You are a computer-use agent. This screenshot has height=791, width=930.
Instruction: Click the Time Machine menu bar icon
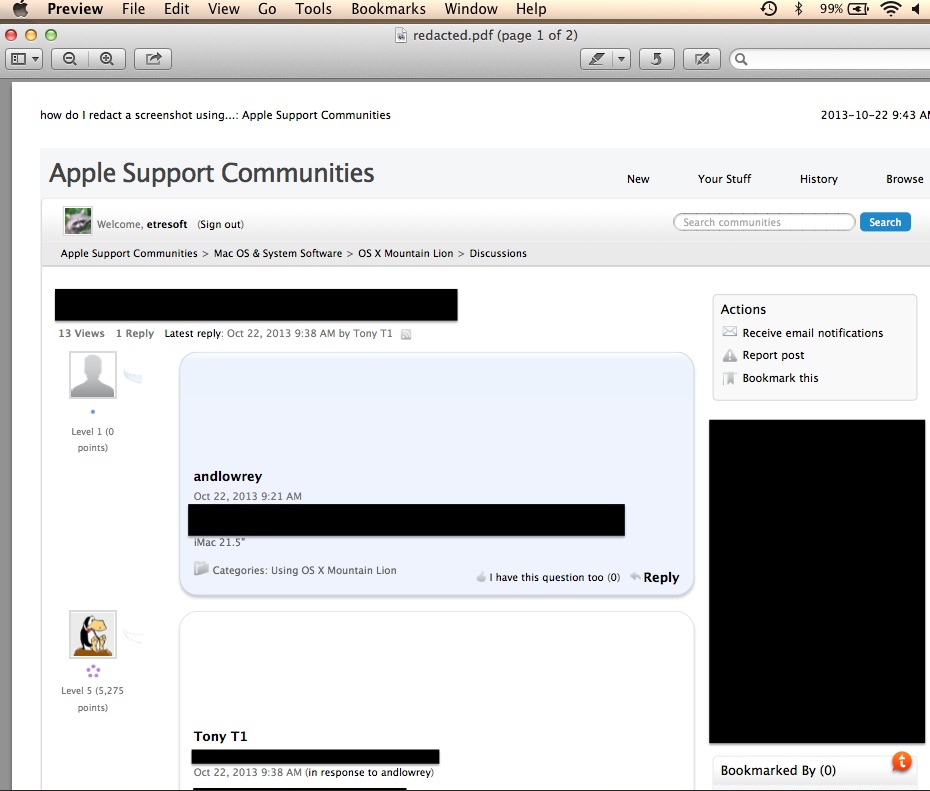[x=769, y=9]
